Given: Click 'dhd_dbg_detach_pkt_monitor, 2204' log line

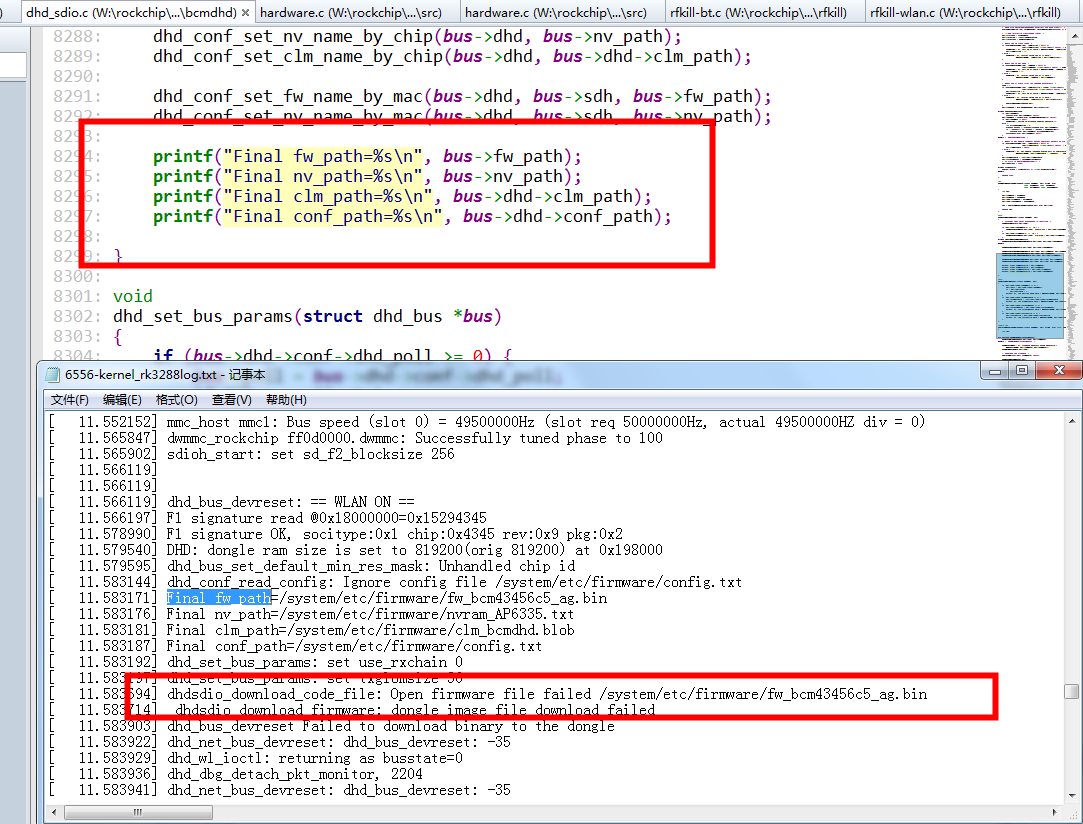Looking at the screenshot, I should 295,774.
